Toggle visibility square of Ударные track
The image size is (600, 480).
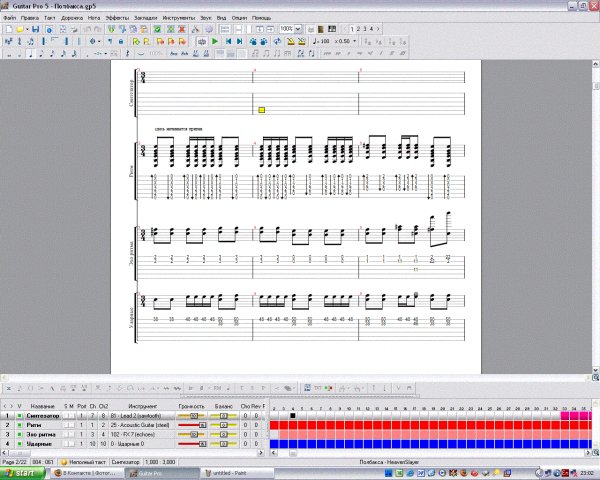[18, 442]
